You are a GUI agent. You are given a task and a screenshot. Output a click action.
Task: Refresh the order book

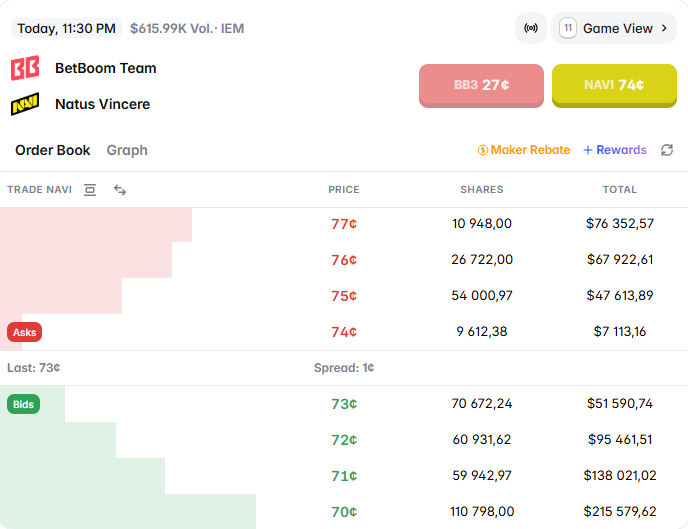[x=667, y=150]
